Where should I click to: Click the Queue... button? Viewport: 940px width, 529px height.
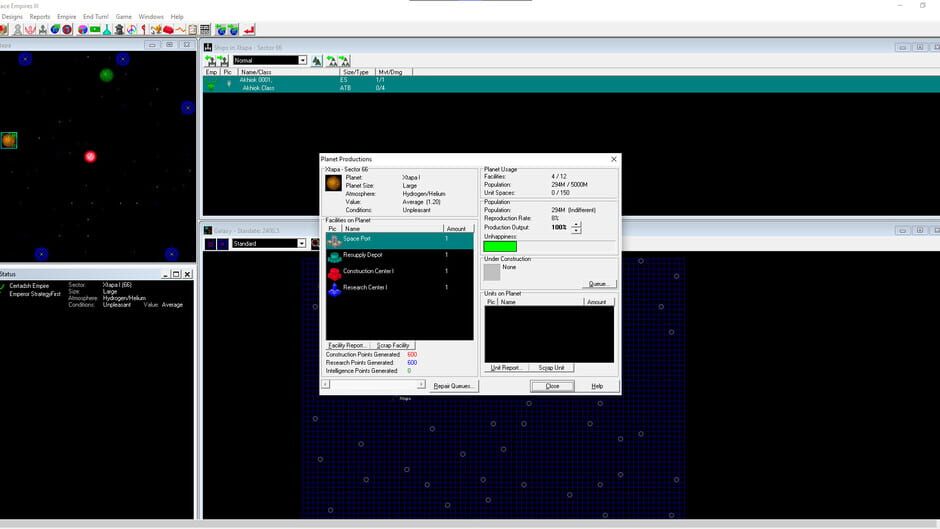pyautogui.click(x=599, y=284)
